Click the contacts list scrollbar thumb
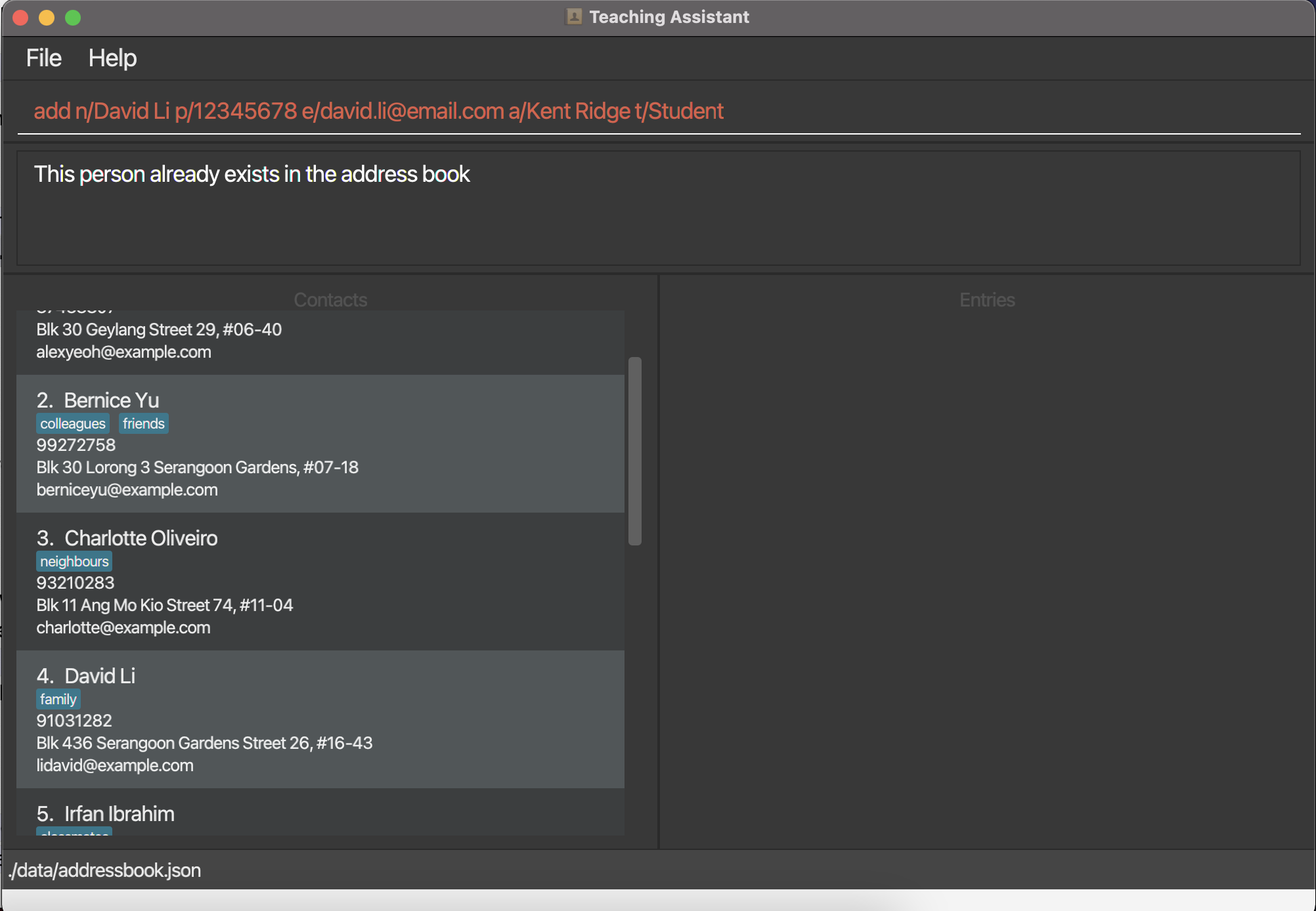Screen dimensions: 1316x911 [634, 451]
